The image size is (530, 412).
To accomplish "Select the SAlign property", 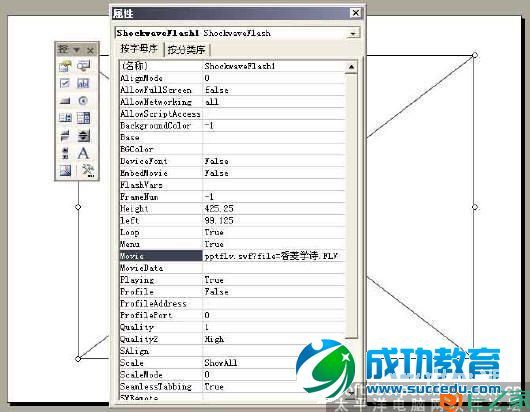I will coord(161,351).
